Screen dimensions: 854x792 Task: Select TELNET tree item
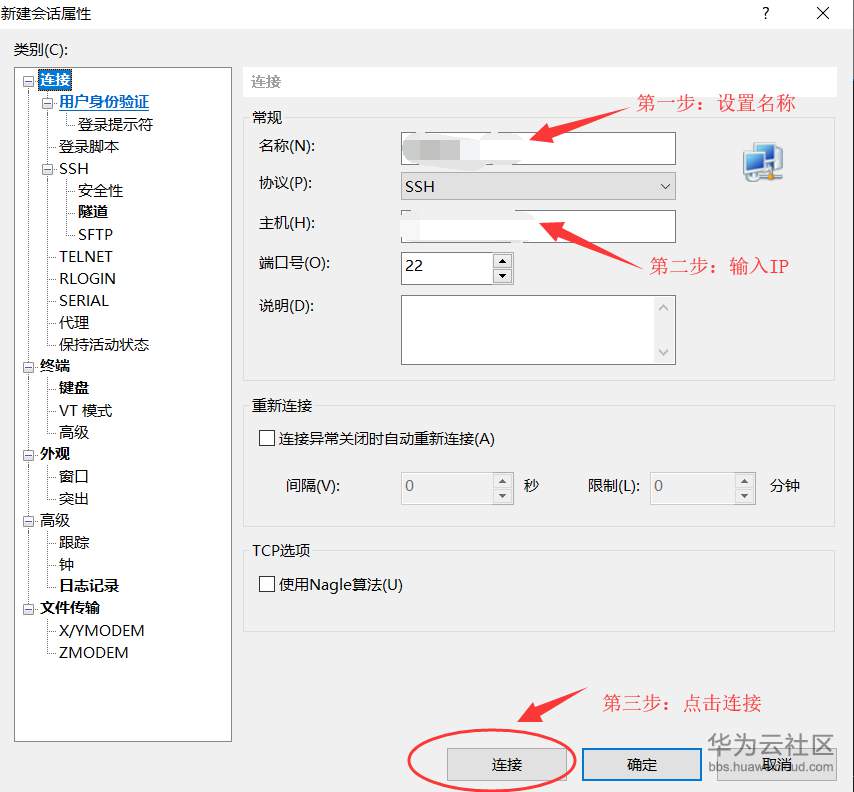[x=86, y=257]
